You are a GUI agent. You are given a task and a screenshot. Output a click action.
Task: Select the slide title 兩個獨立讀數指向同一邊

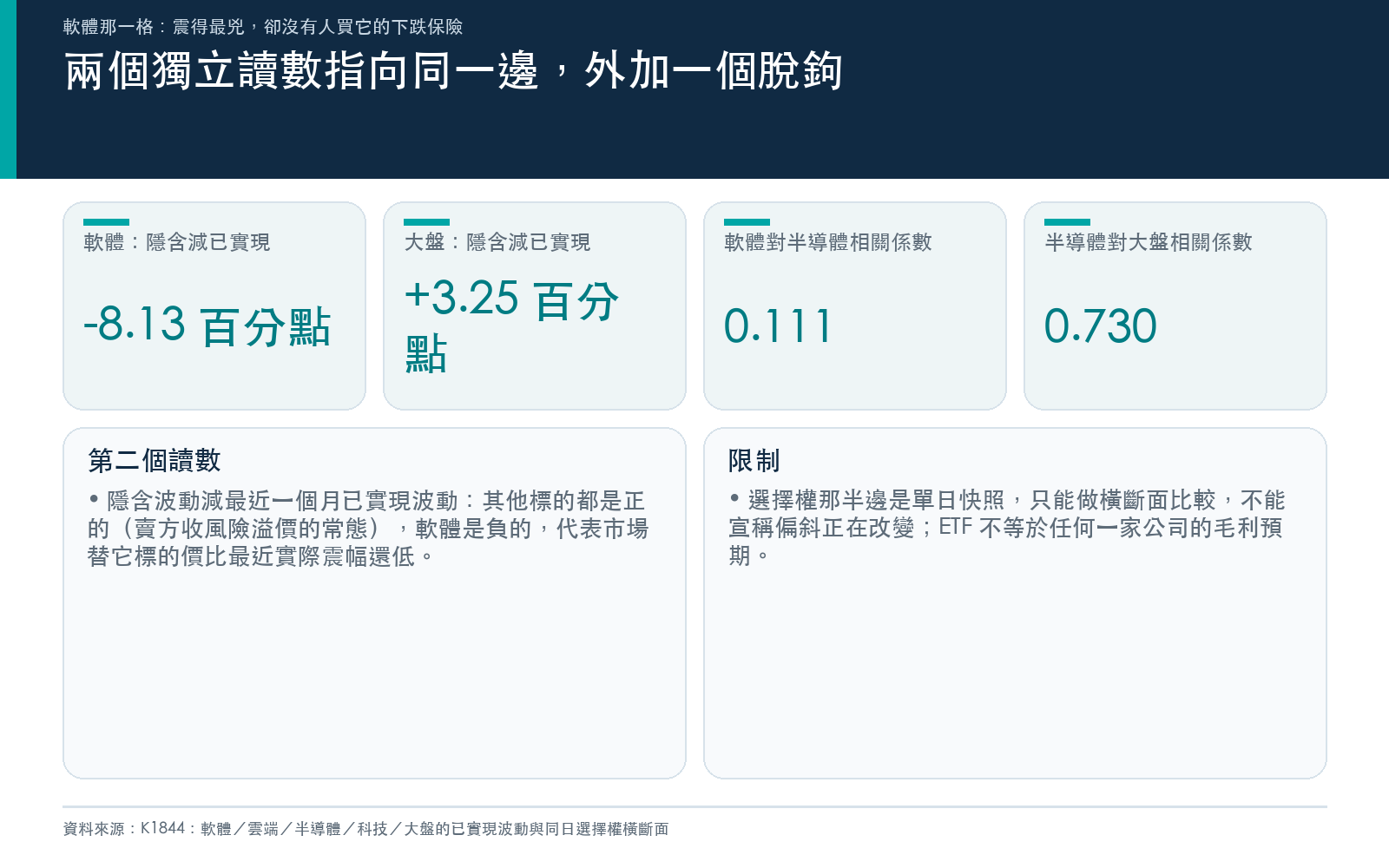[x=452, y=71]
